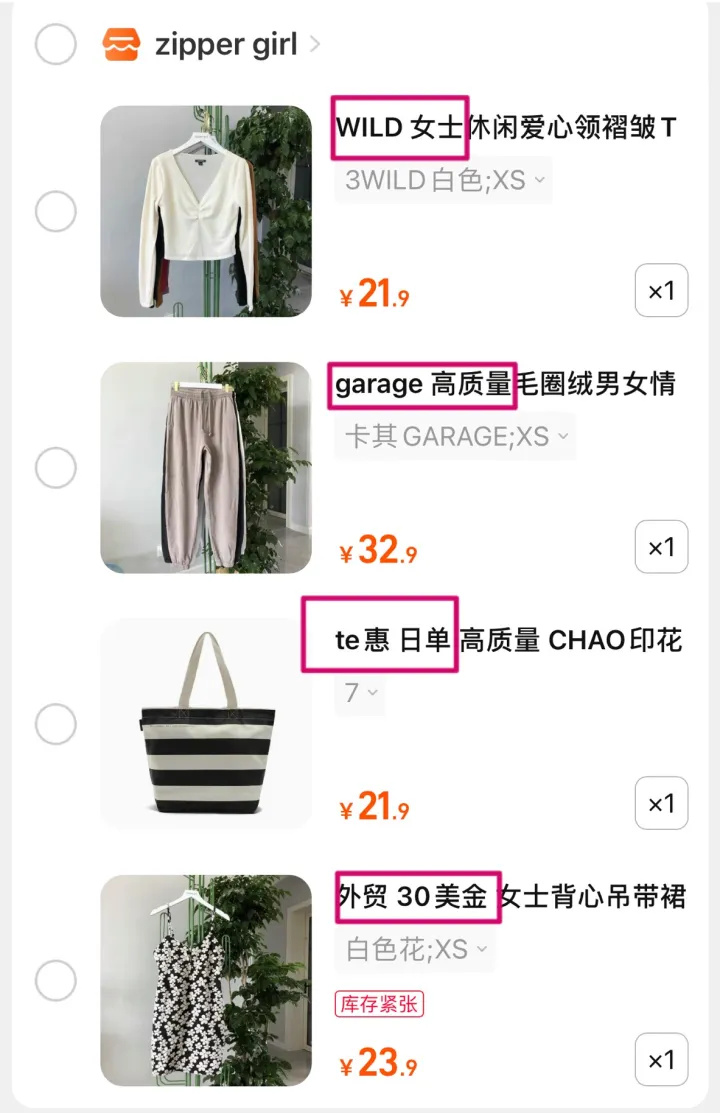View the black striped tote bag thumbnail
720x1113 pixels.
[x=206, y=723]
